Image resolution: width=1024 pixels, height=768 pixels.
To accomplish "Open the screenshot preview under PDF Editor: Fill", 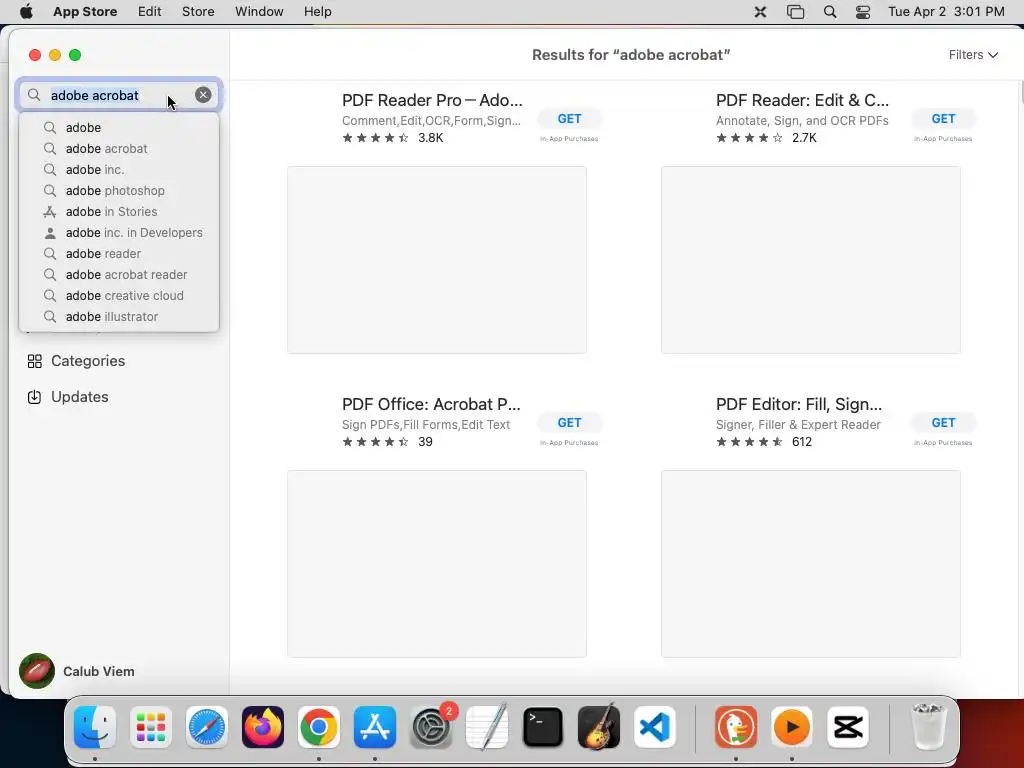I will (x=810, y=564).
